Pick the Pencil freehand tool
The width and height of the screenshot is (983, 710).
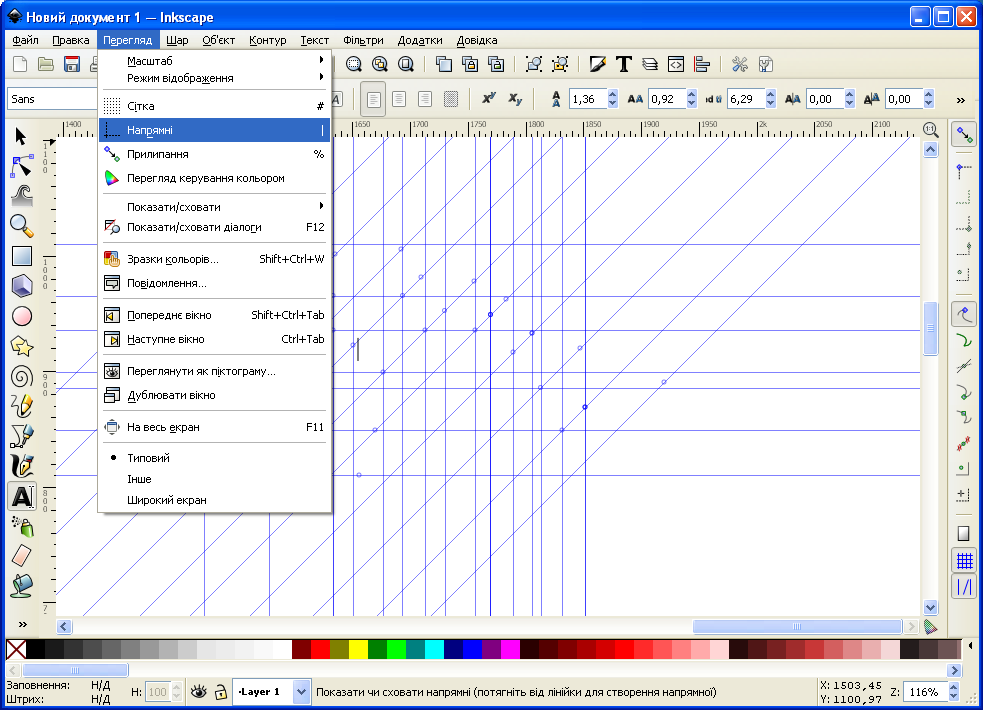click(21, 406)
